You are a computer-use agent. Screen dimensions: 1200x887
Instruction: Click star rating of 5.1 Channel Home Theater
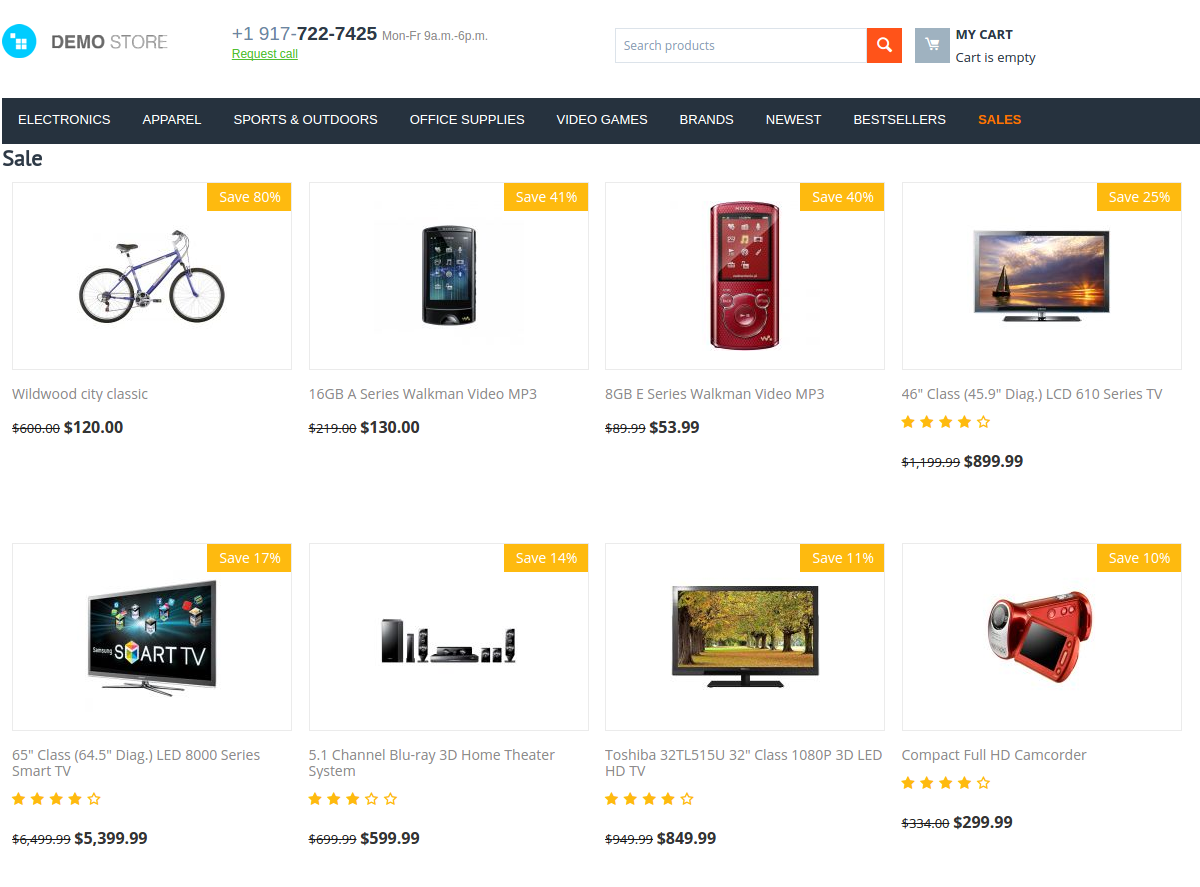353,799
